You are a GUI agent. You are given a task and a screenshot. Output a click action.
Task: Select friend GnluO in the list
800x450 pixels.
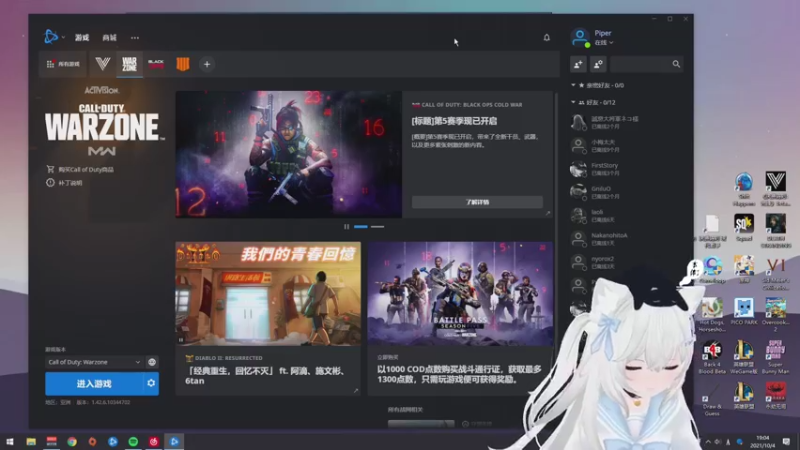pyautogui.click(x=627, y=192)
